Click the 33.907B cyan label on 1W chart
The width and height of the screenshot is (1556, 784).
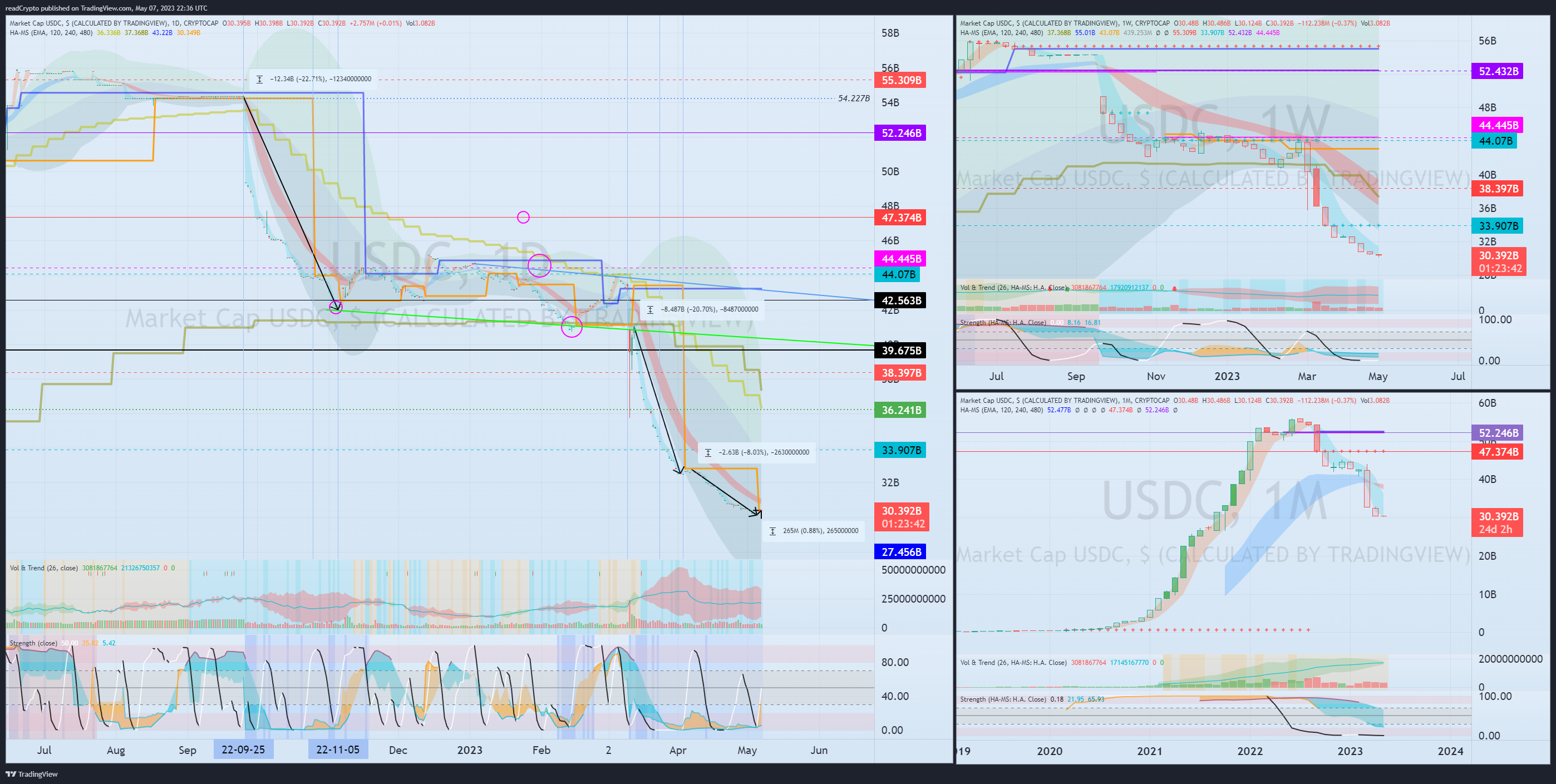click(1498, 226)
